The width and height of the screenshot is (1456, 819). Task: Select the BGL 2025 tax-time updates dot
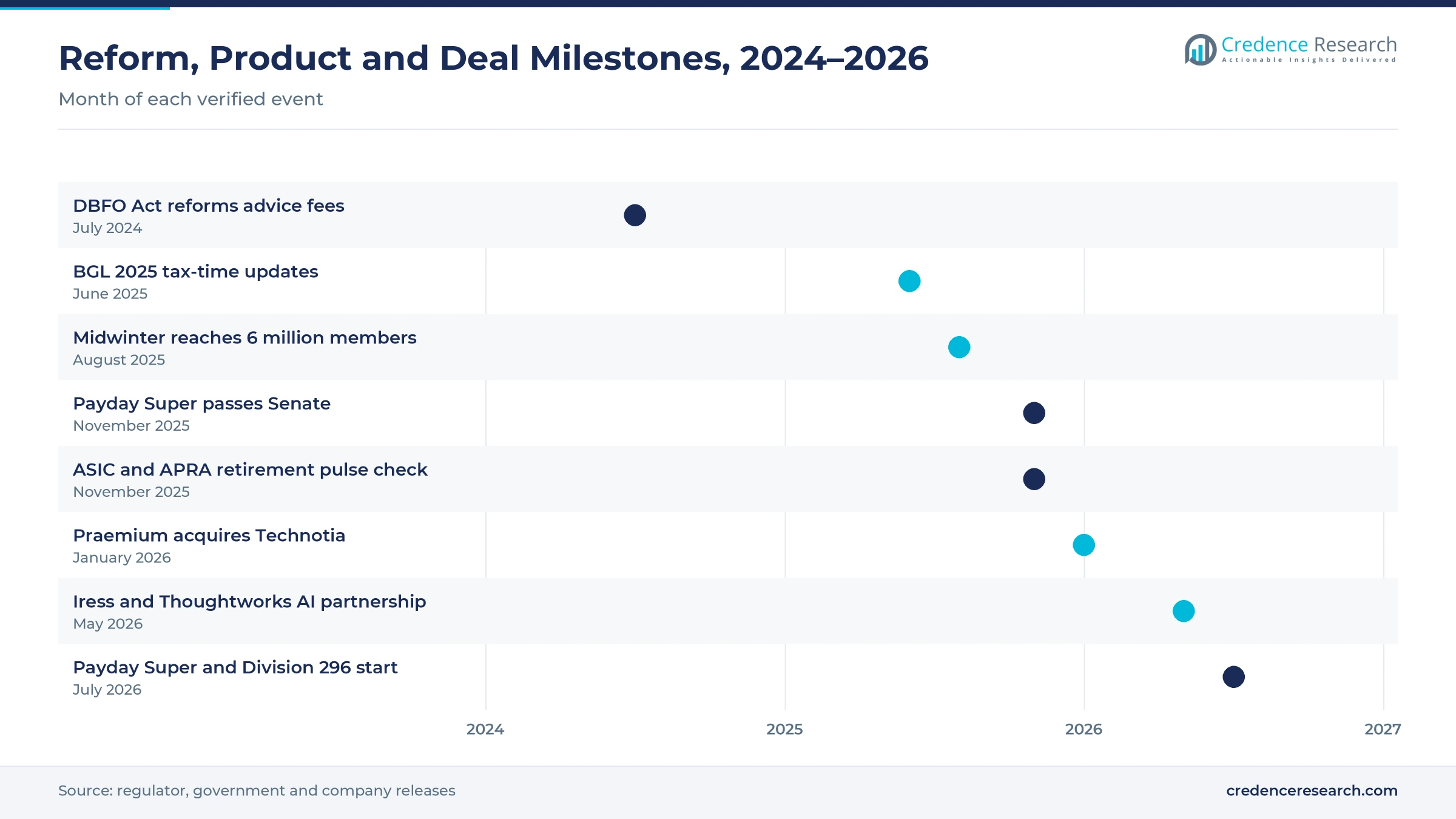pos(909,281)
